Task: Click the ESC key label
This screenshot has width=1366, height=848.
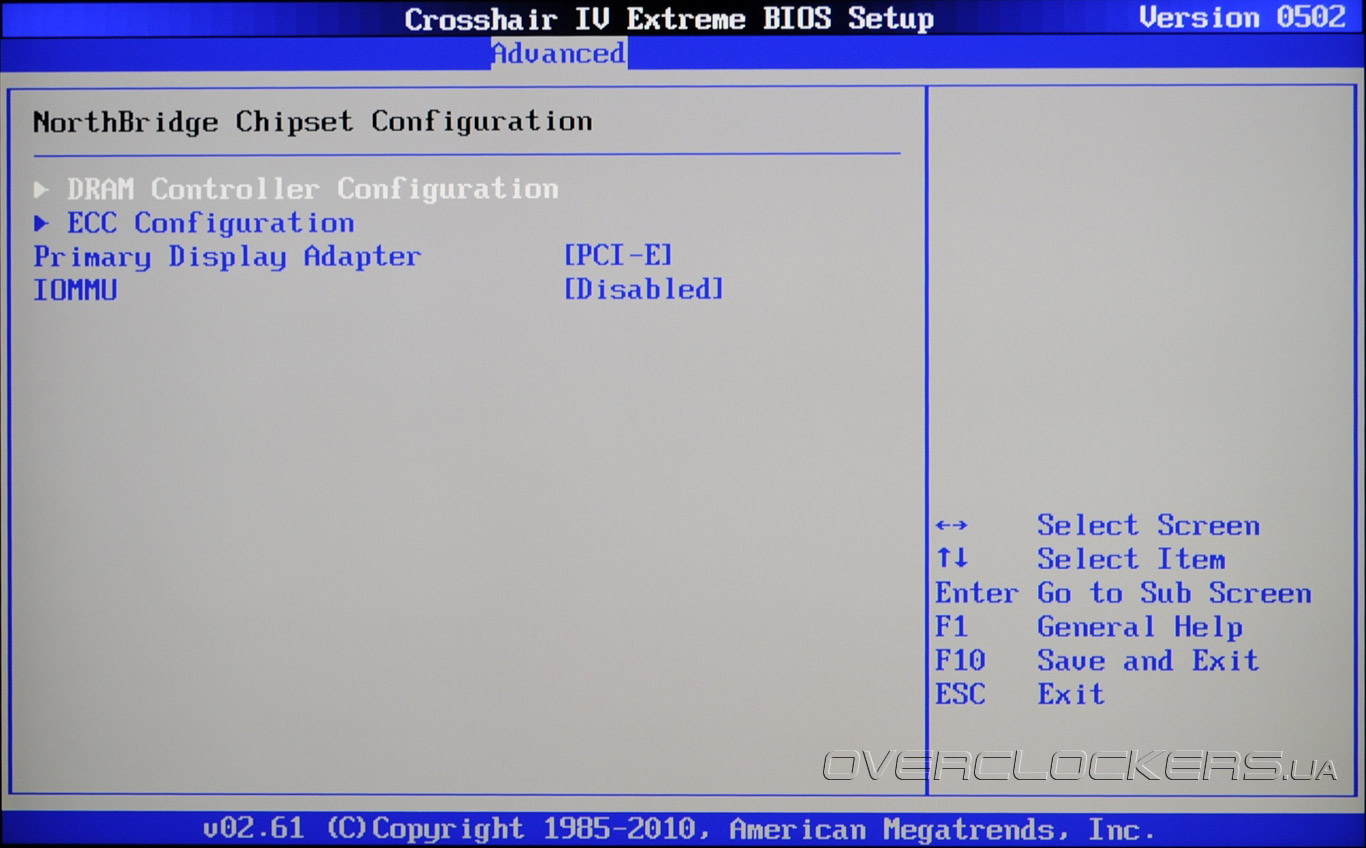Action: [x=960, y=694]
